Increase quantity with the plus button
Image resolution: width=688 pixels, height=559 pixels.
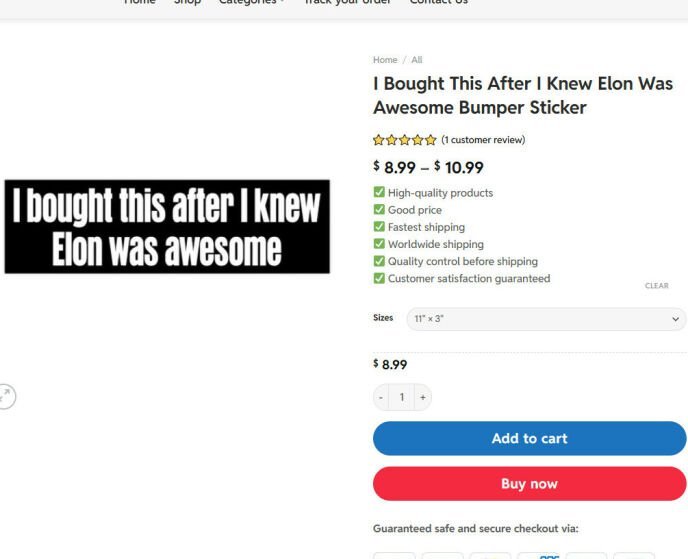(x=423, y=397)
